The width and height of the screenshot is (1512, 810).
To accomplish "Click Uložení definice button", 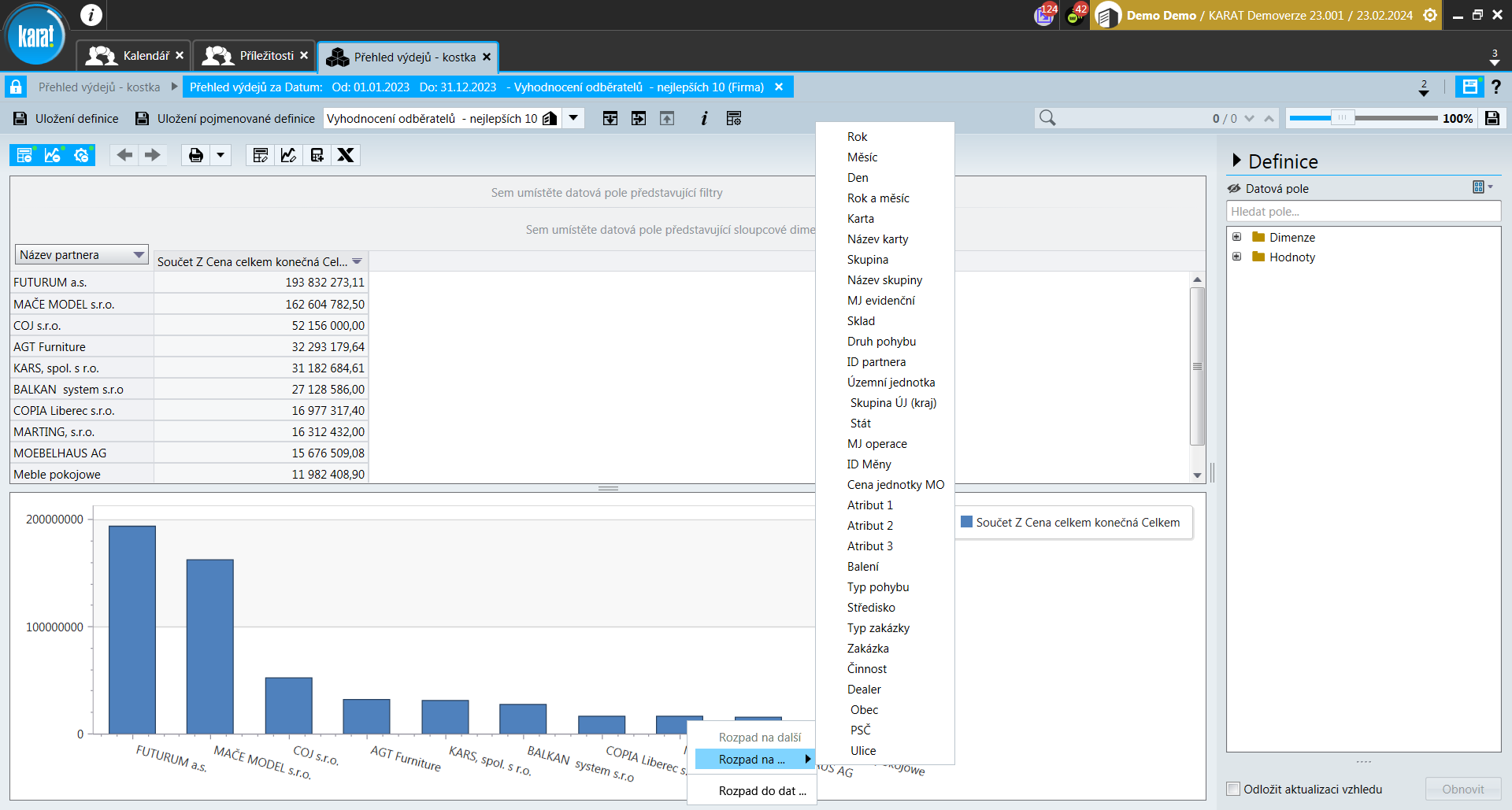I will pyautogui.click(x=66, y=118).
